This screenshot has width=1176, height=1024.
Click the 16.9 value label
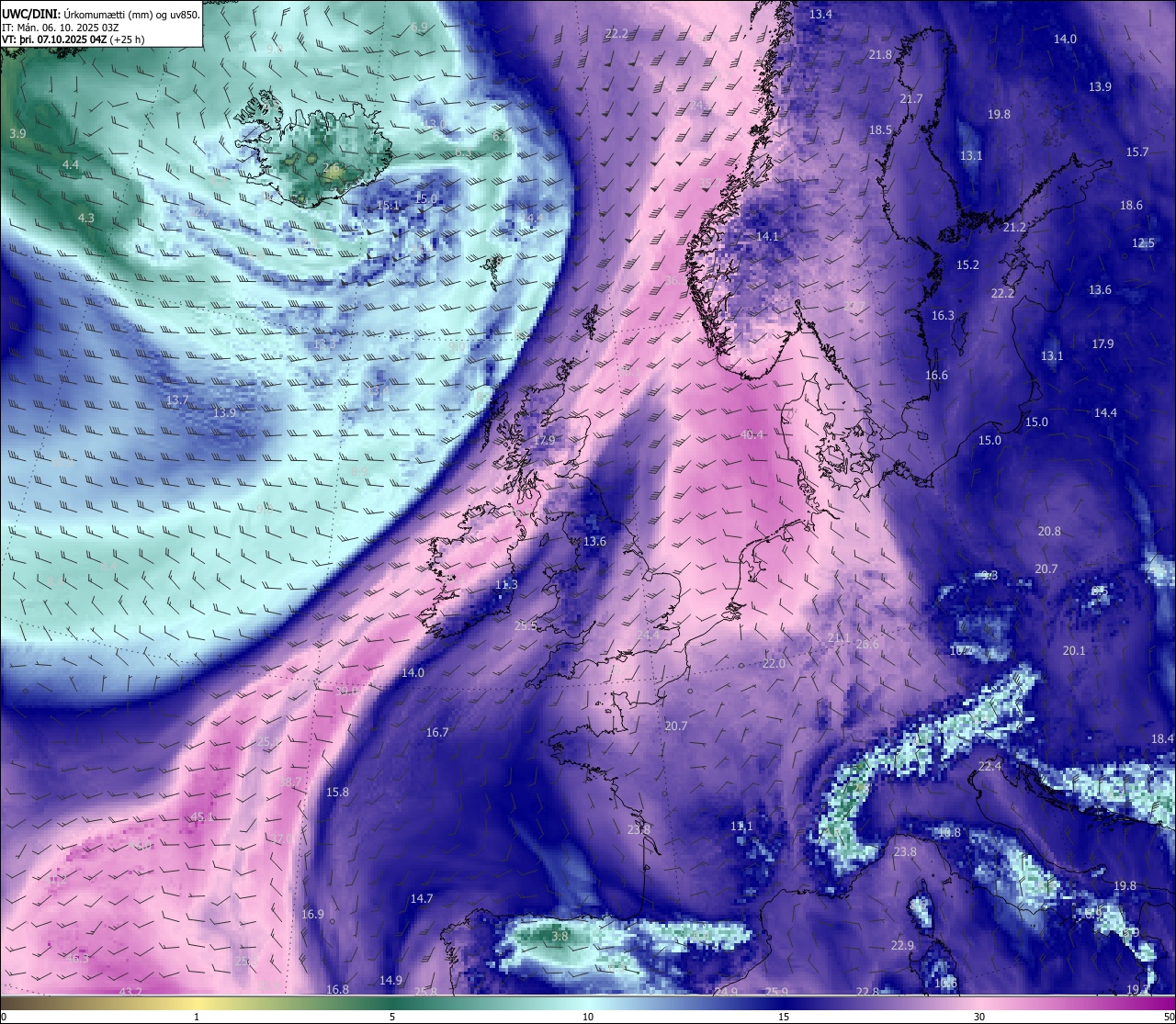[312, 914]
